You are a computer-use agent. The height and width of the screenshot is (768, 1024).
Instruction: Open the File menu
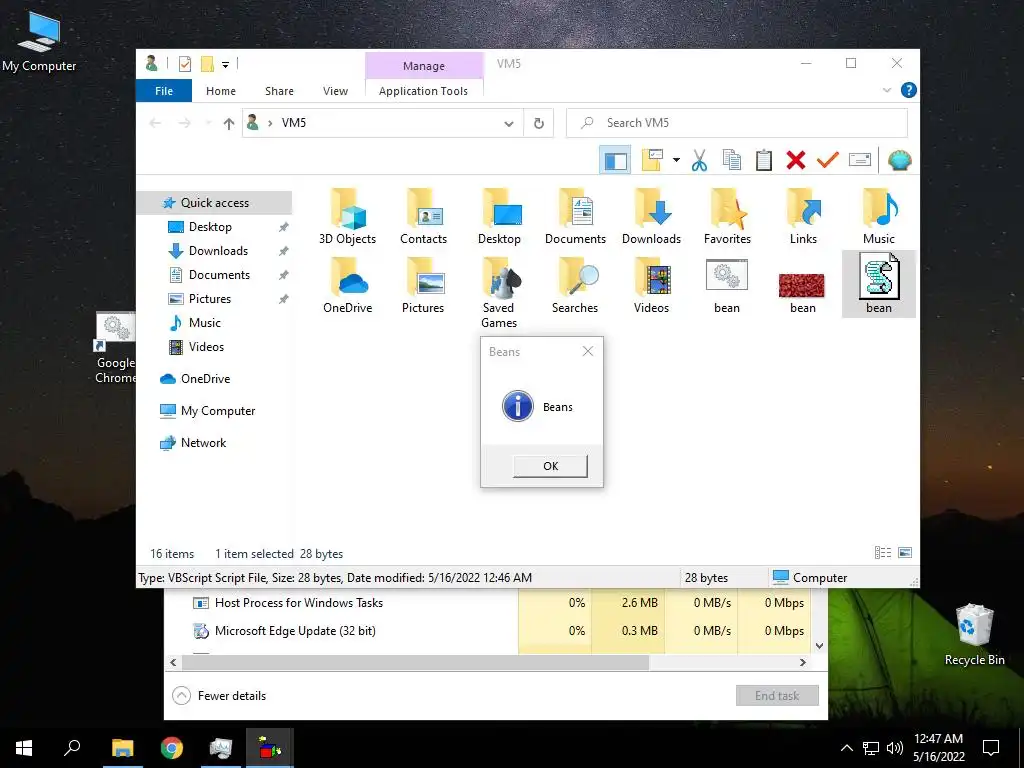[164, 91]
